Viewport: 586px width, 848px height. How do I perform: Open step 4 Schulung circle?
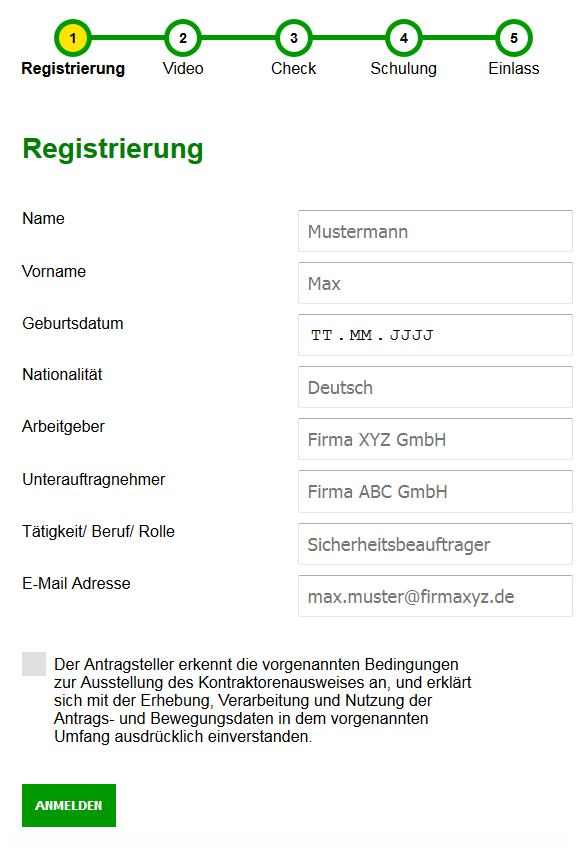404,38
